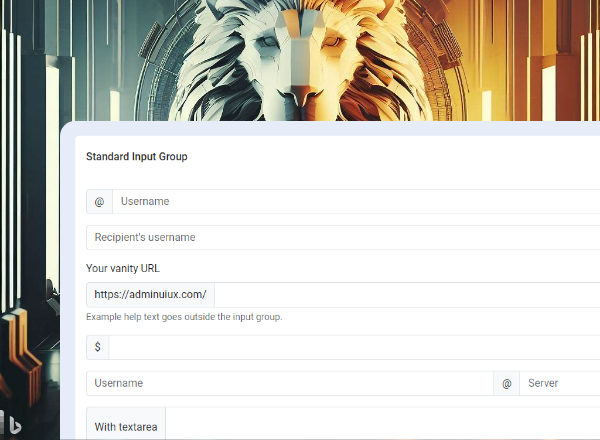Click the With textarea label addon
The width and height of the screenshot is (600, 440).
coord(126,427)
